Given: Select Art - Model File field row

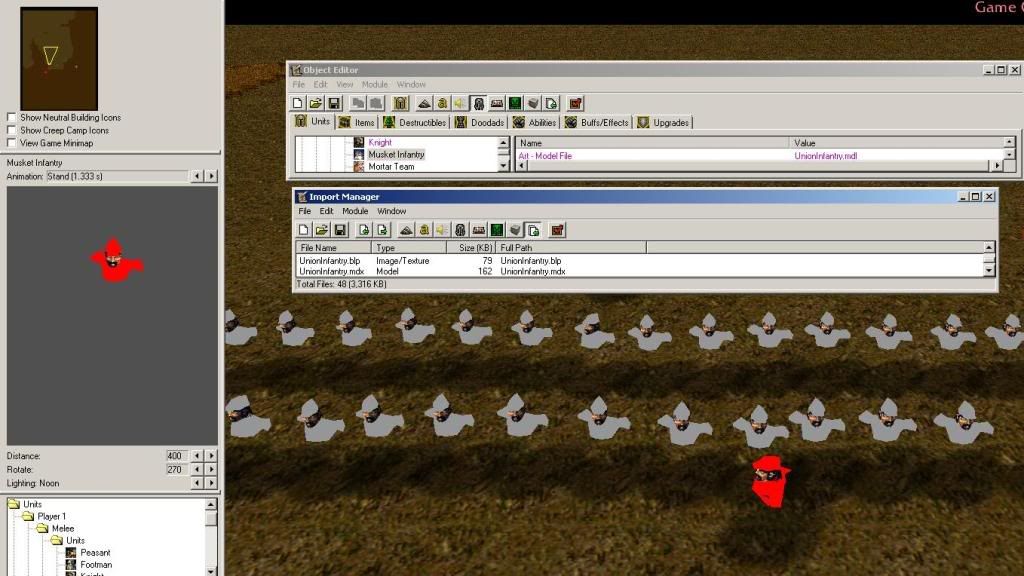Looking at the screenshot, I should [x=760, y=156].
